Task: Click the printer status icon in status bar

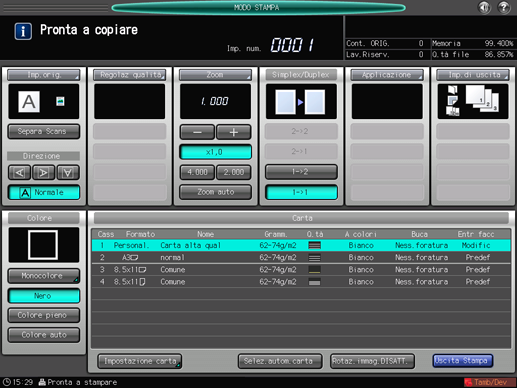Action: pyautogui.click(x=42, y=382)
